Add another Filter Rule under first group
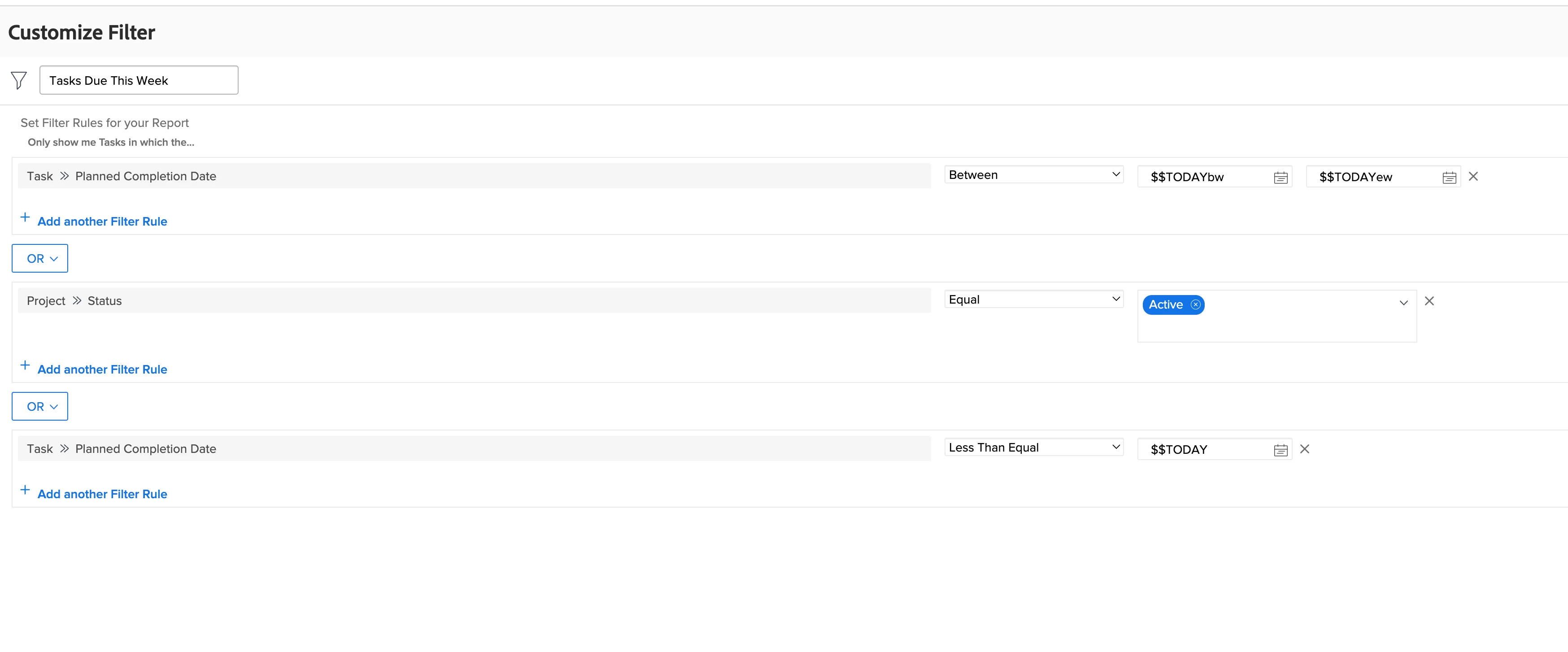The height and width of the screenshot is (652, 1568). [x=102, y=222]
